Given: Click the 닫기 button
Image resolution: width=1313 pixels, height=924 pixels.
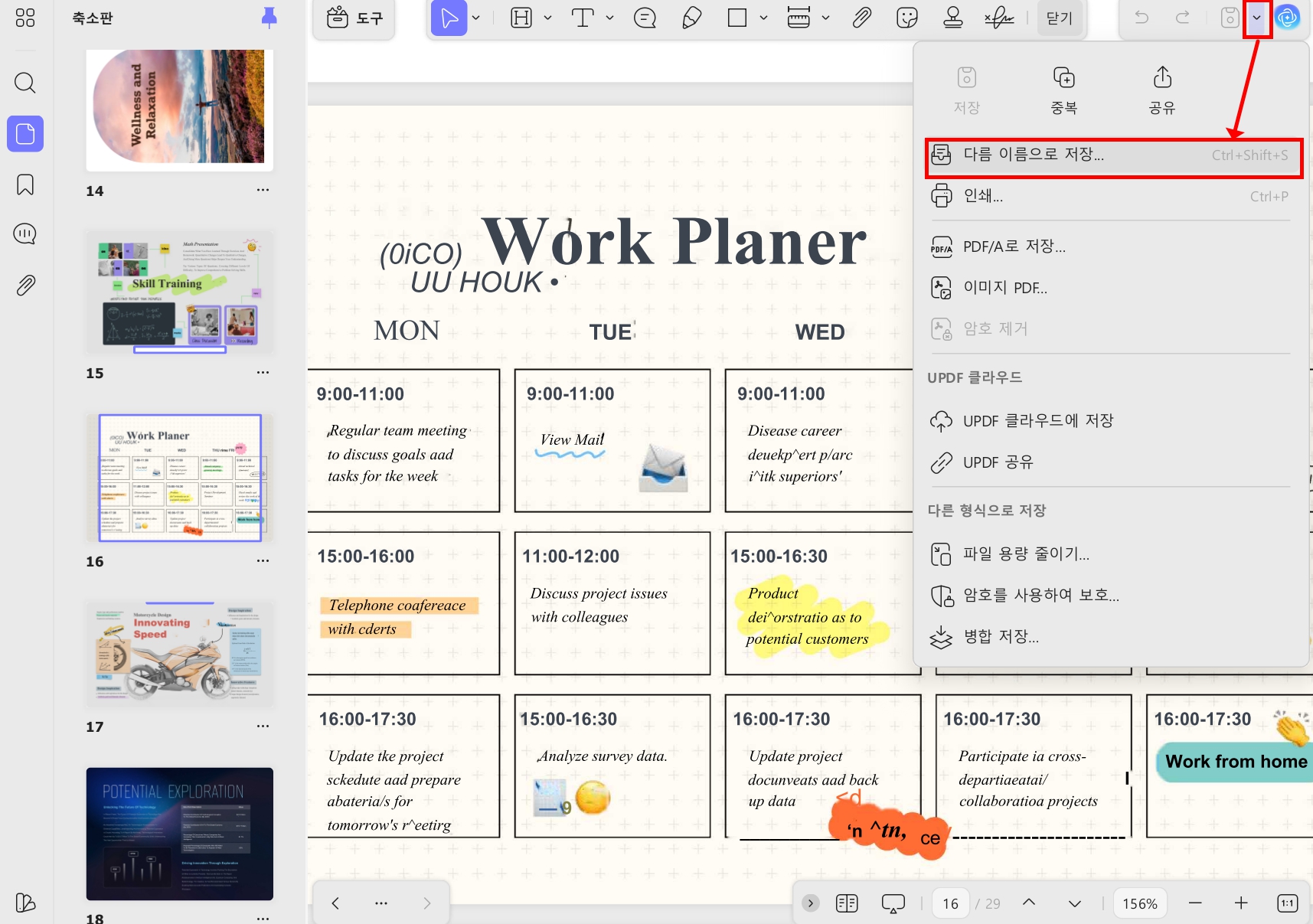Looking at the screenshot, I should point(1060,18).
